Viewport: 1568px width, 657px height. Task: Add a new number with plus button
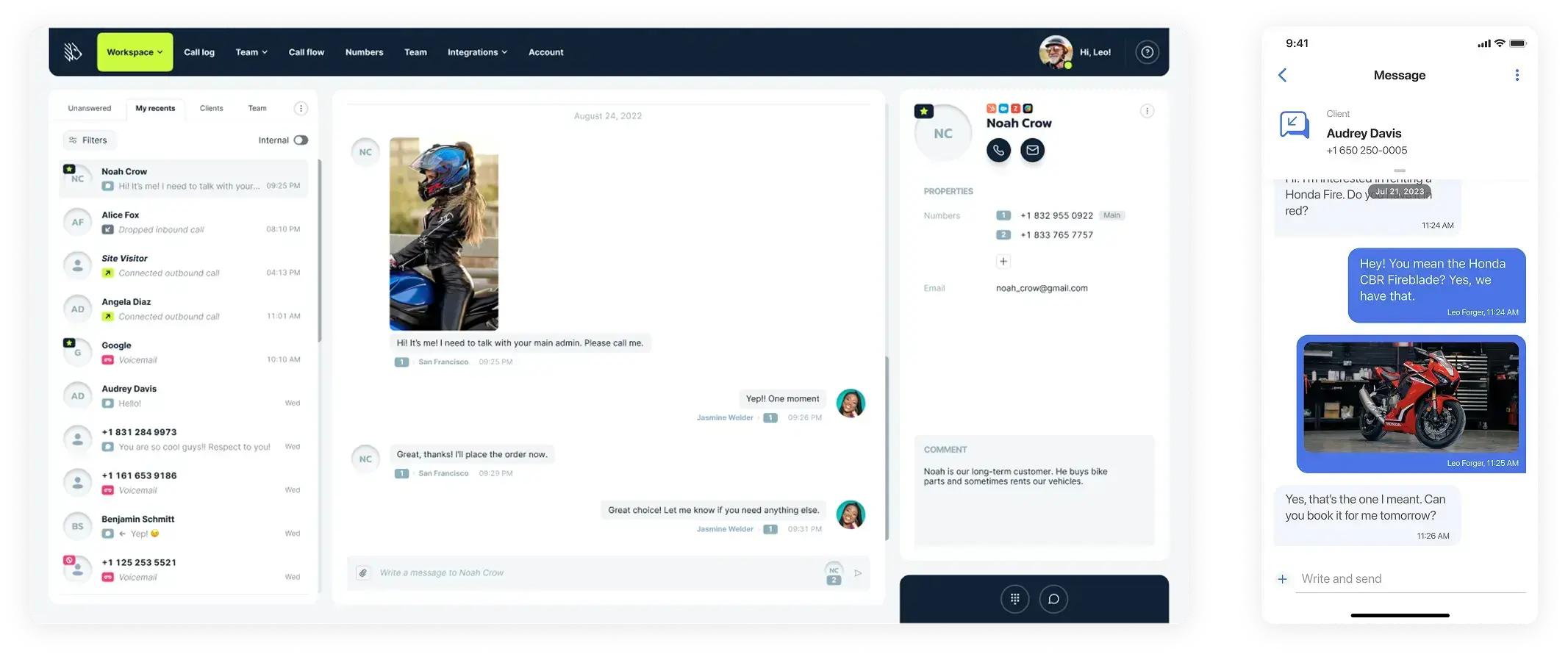point(1003,262)
